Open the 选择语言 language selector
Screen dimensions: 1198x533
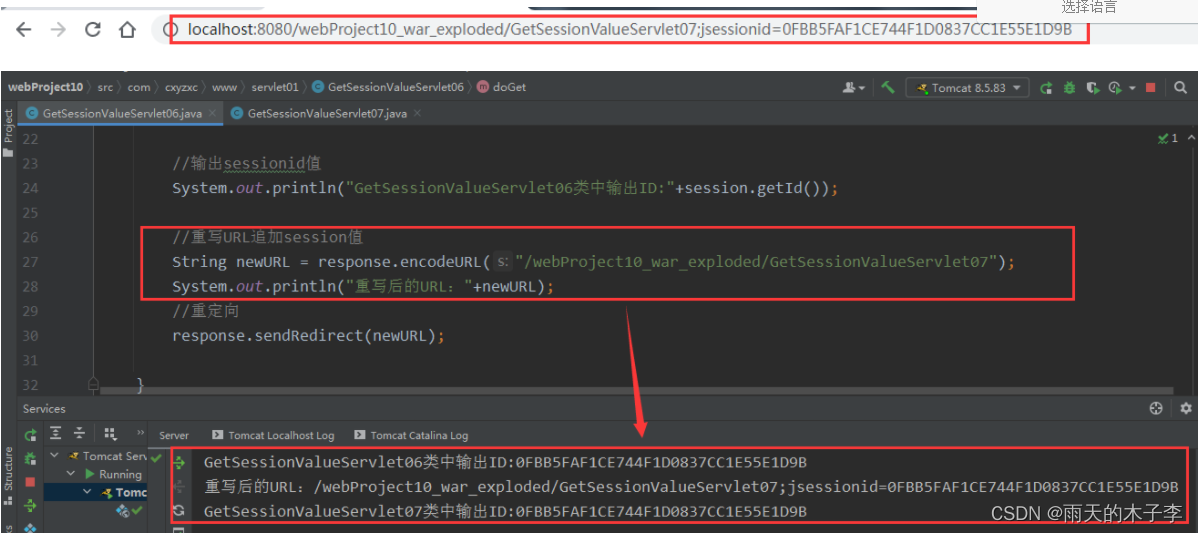click(1089, 8)
